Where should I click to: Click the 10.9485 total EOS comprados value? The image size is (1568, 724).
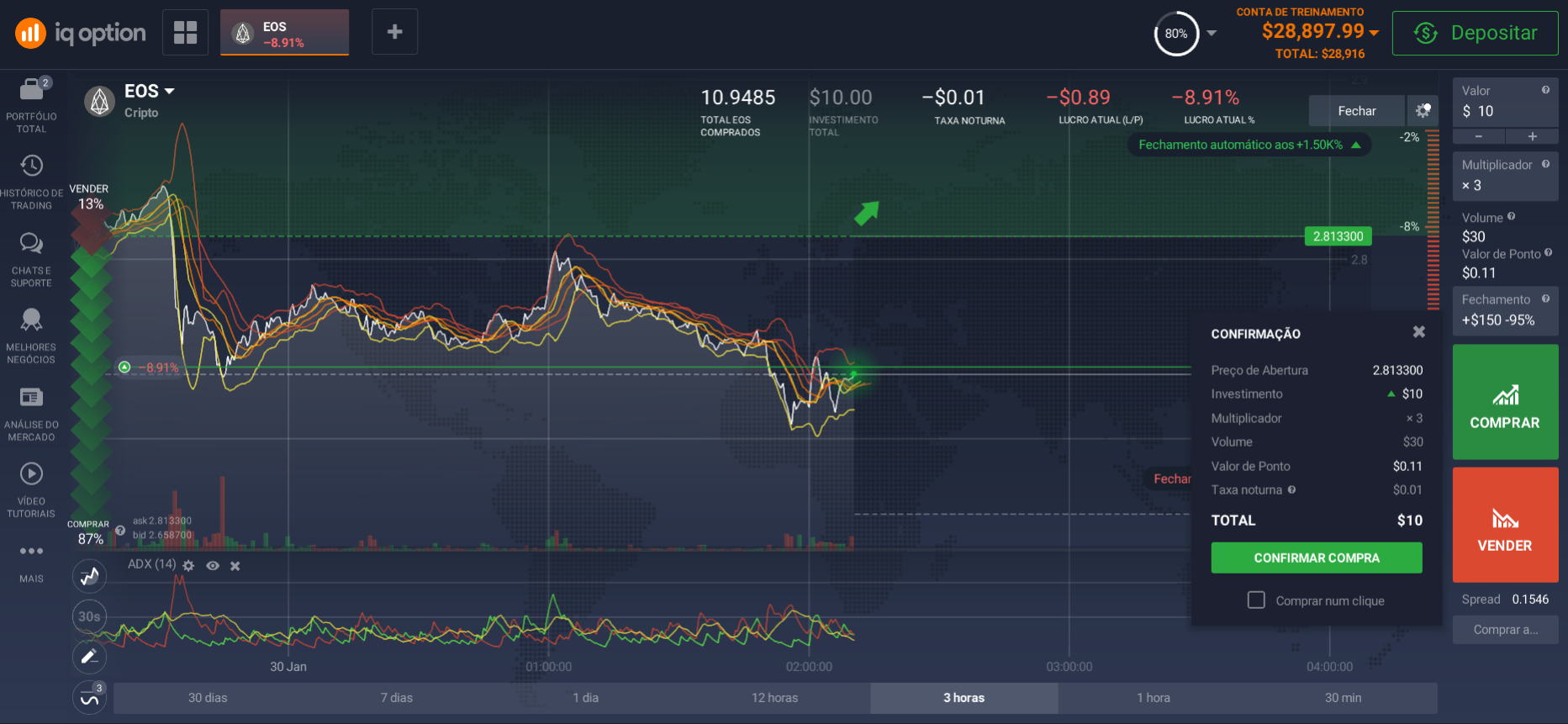(x=738, y=98)
